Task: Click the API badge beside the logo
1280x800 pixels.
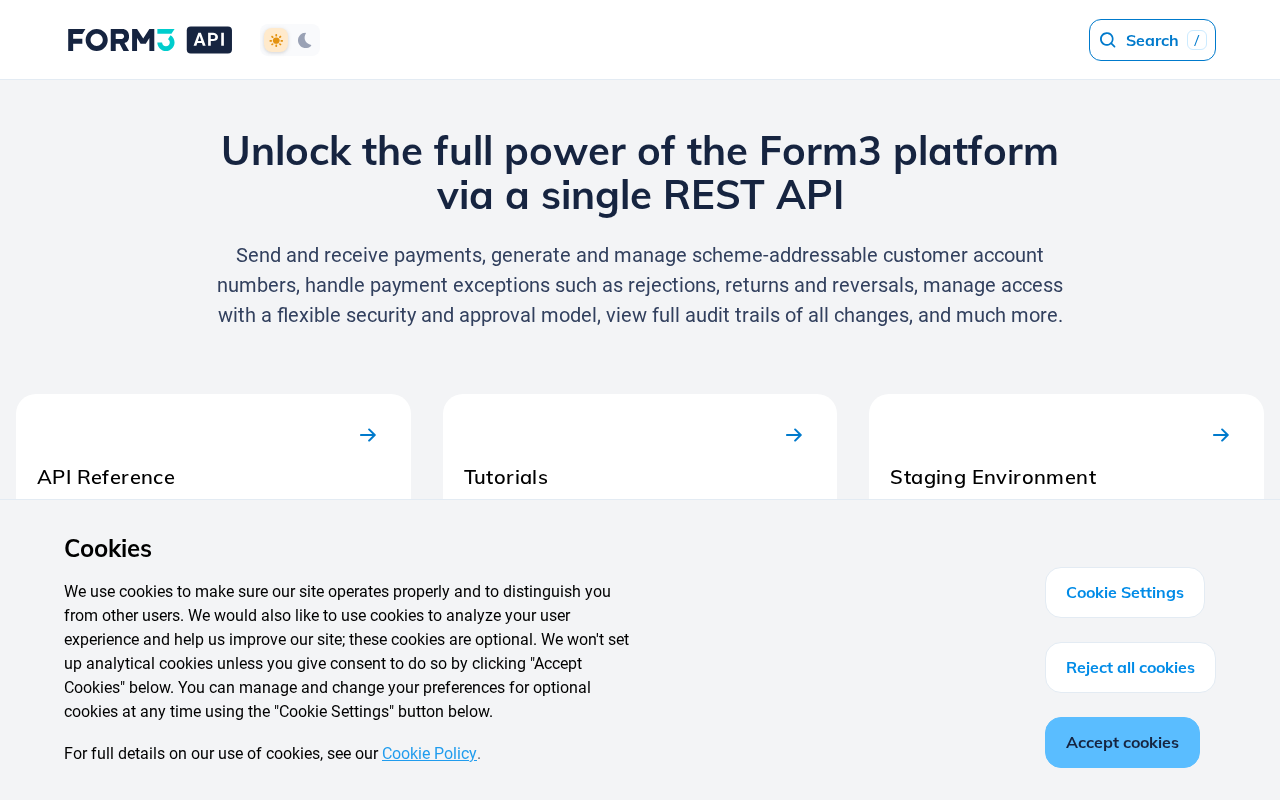Action: click(x=209, y=40)
